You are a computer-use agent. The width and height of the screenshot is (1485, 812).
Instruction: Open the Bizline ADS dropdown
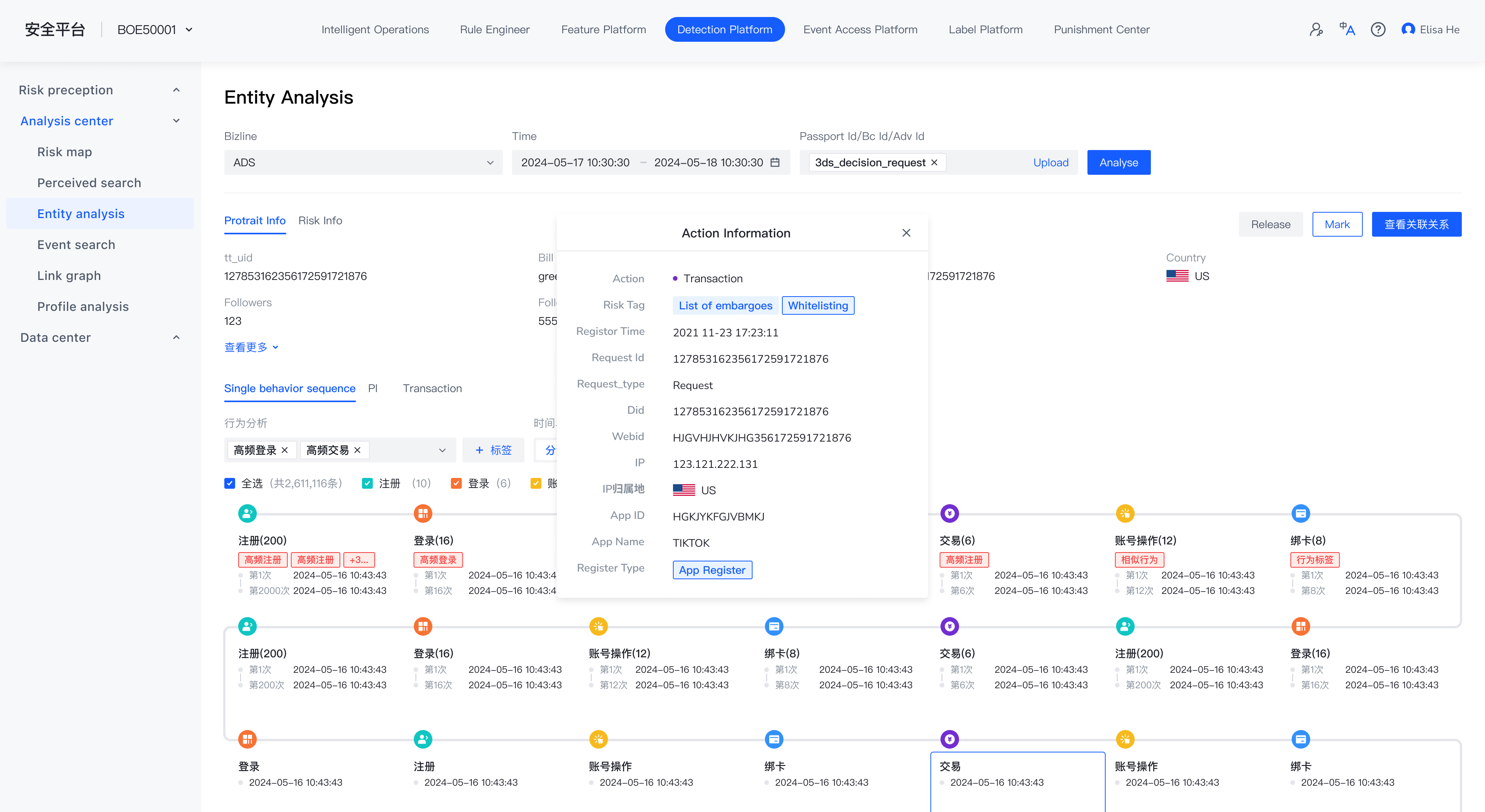[x=363, y=162]
